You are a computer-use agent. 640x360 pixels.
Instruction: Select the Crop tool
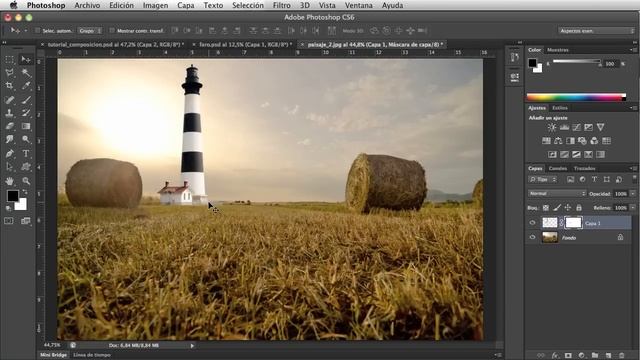point(9,86)
